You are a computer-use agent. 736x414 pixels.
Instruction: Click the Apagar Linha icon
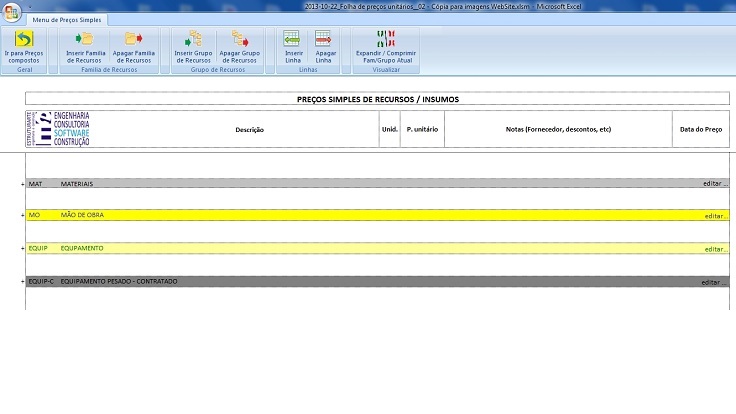[325, 40]
